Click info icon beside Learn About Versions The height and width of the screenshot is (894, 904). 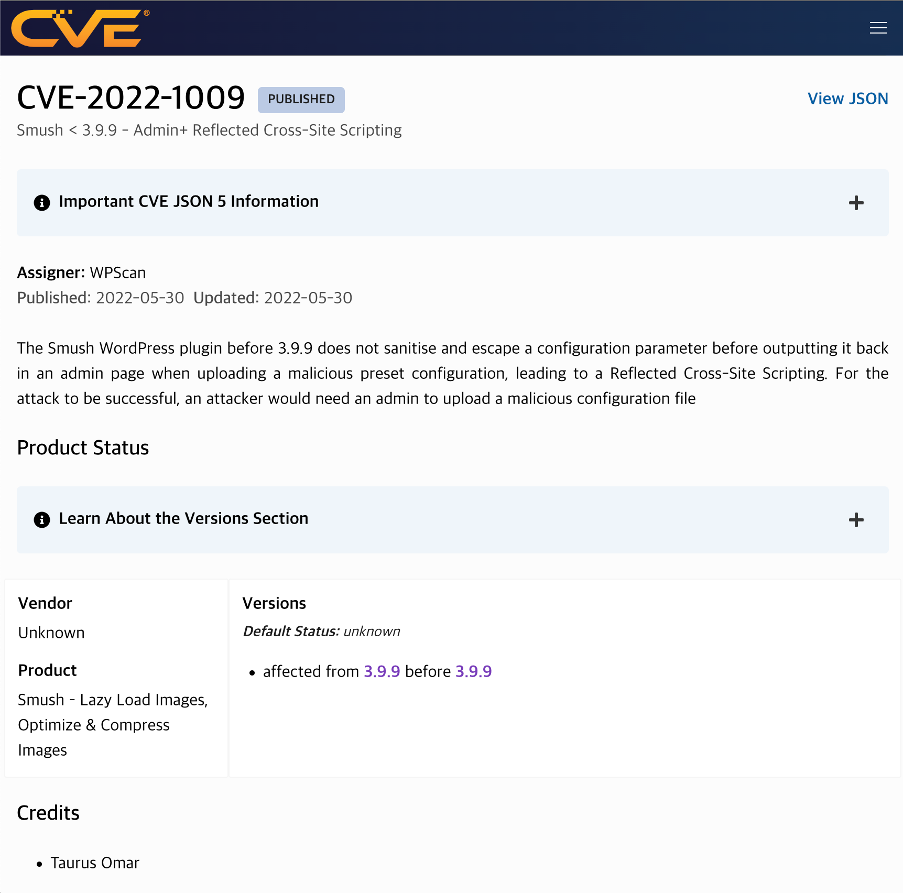click(x=42, y=519)
